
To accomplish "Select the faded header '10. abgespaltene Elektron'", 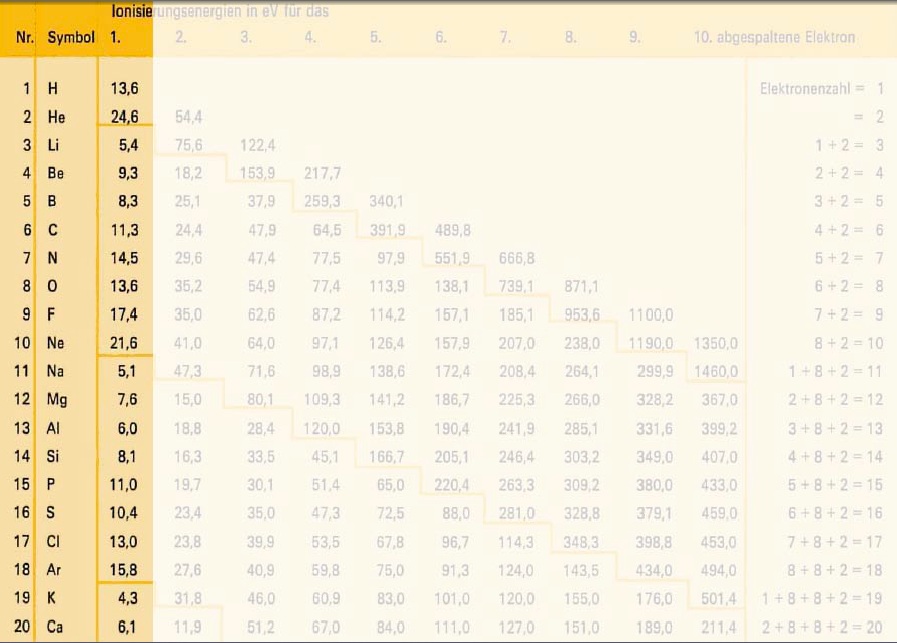I will click(x=775, y=38).
